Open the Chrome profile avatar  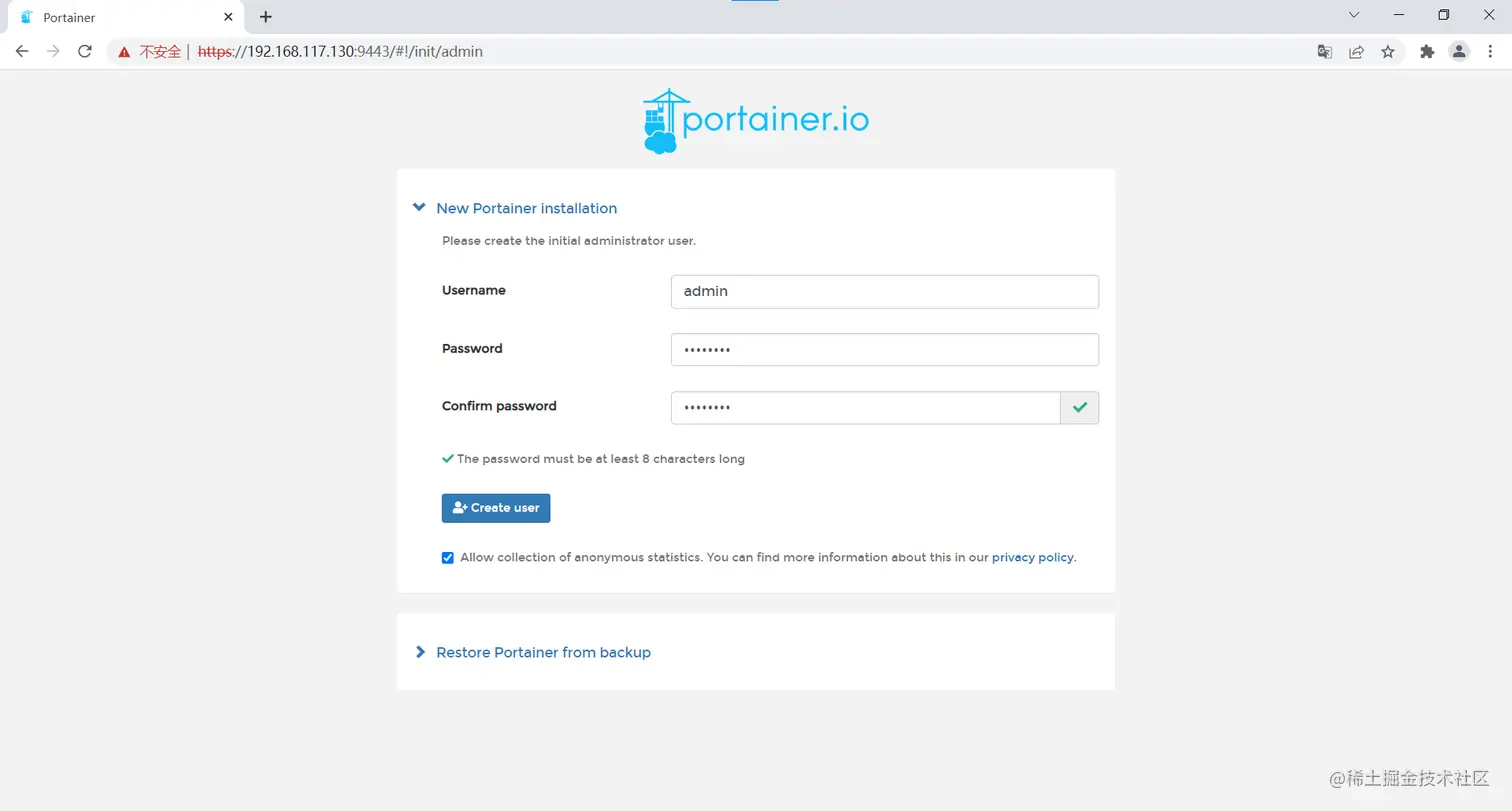[1459, 52]
